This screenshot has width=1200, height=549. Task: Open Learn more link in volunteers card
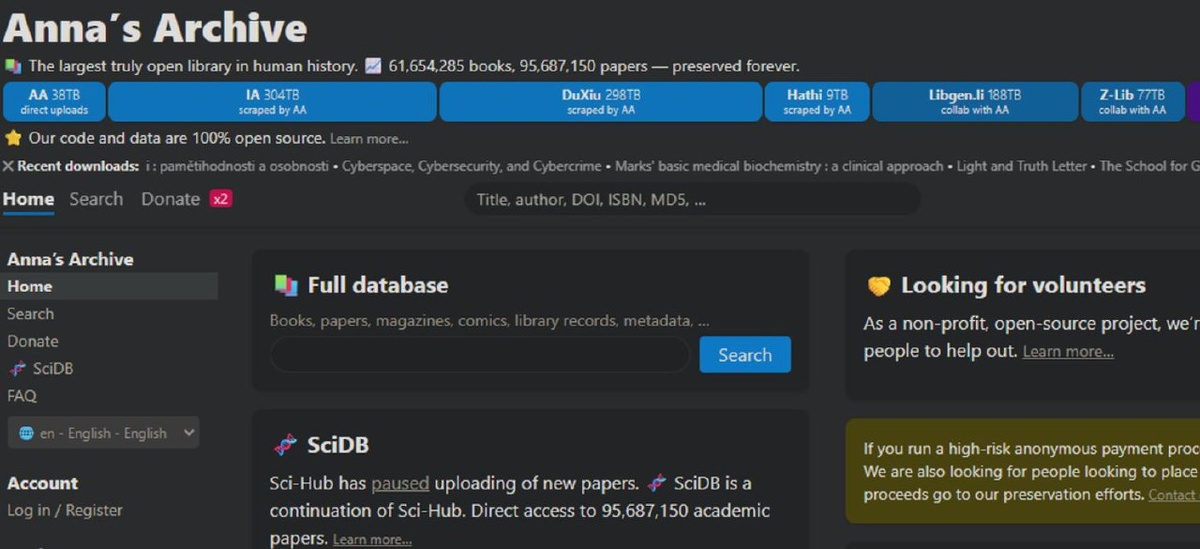1068,352
